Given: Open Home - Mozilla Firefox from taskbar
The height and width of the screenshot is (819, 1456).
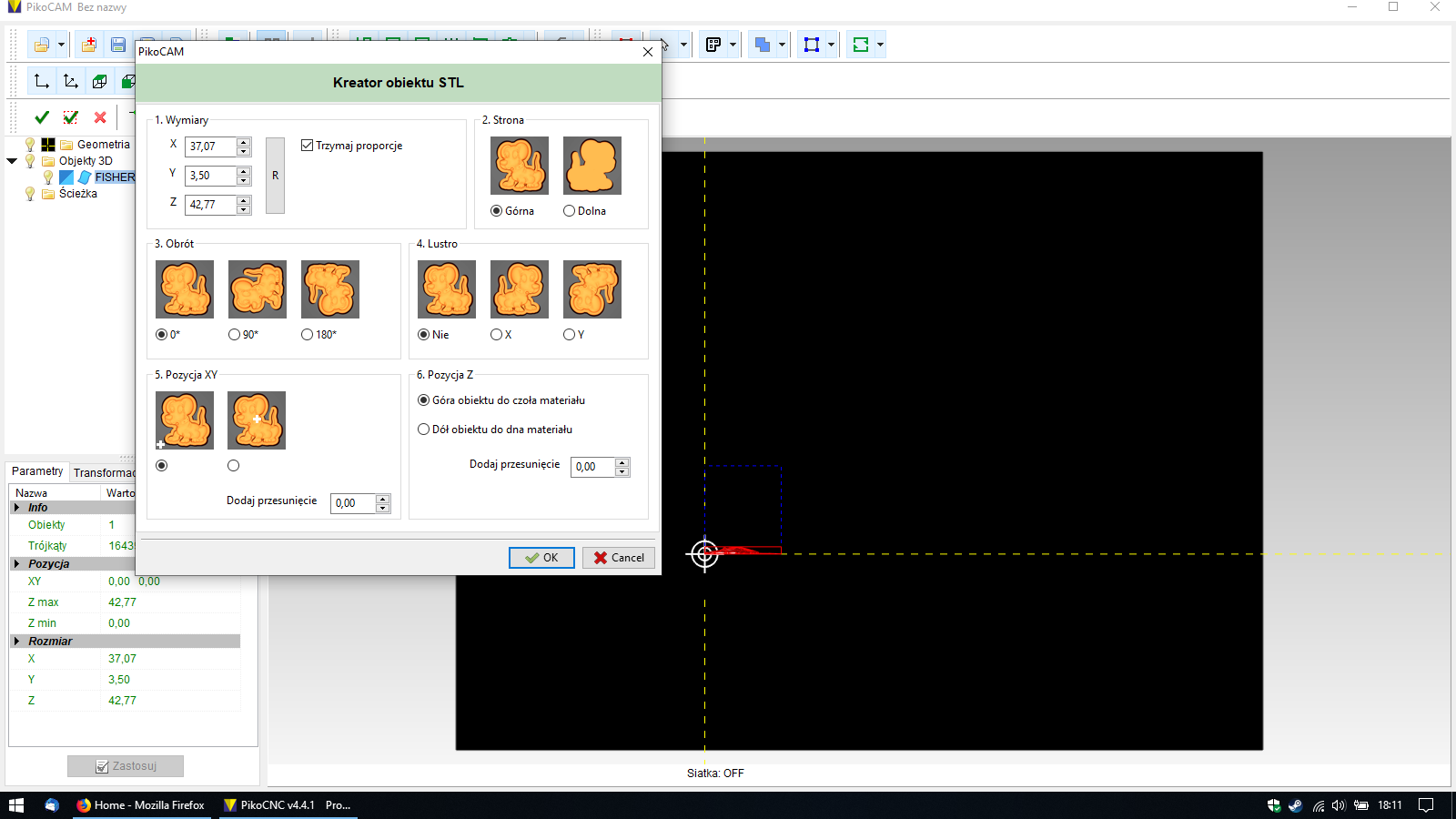Looking at the screenshot, I should pos(140,805).
